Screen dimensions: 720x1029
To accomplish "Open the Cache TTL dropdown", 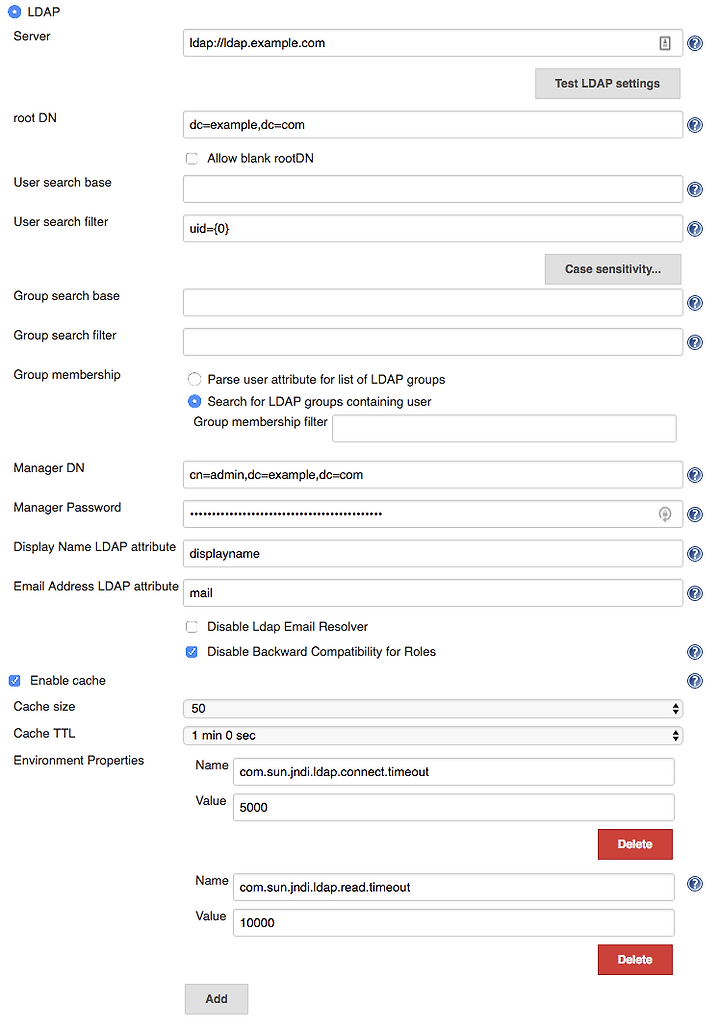I will click(x=433, y=736).
